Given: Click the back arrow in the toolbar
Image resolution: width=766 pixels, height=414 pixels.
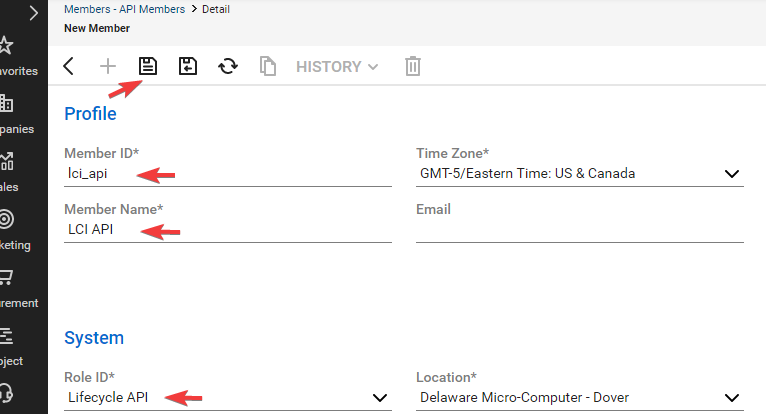Looking at the screenshot, I should click(x=68, y=67).
